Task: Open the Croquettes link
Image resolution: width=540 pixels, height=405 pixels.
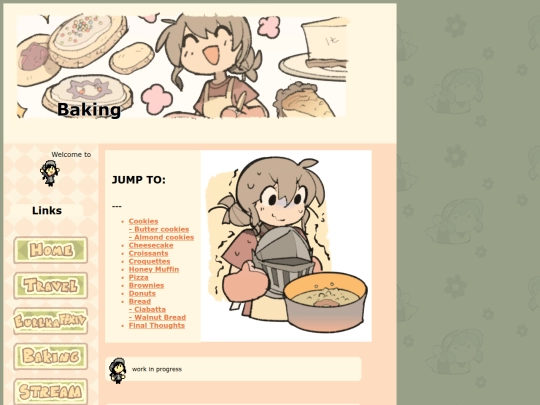Action: 149,261
